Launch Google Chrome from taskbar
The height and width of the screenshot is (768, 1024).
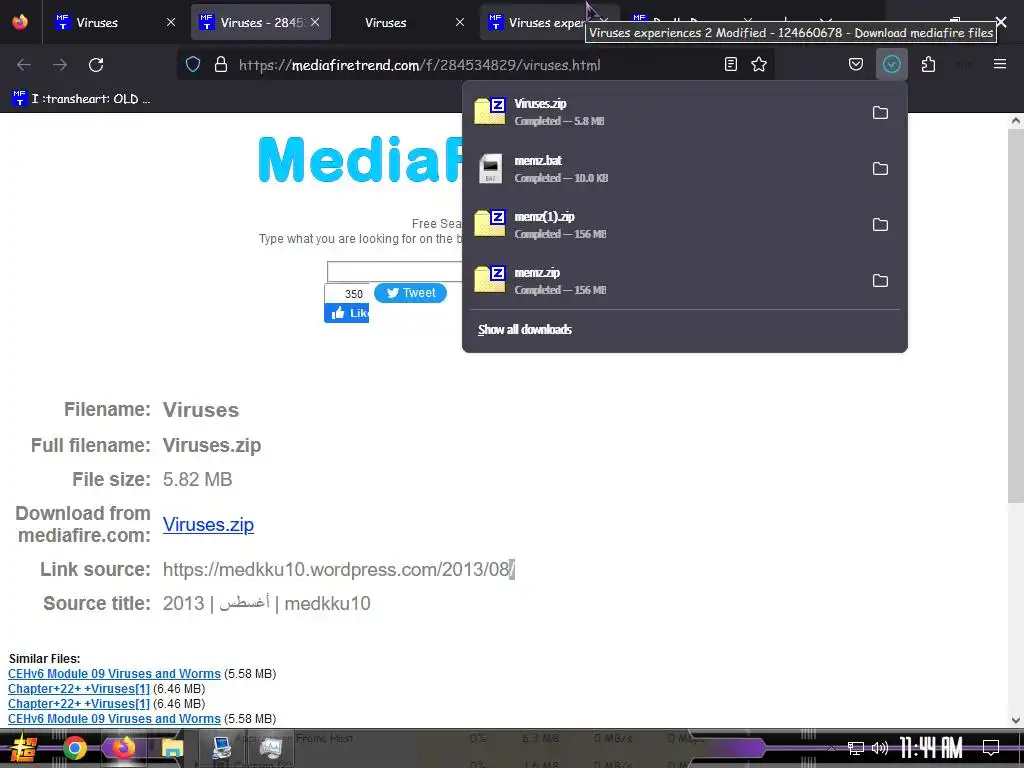coord(74,748)
